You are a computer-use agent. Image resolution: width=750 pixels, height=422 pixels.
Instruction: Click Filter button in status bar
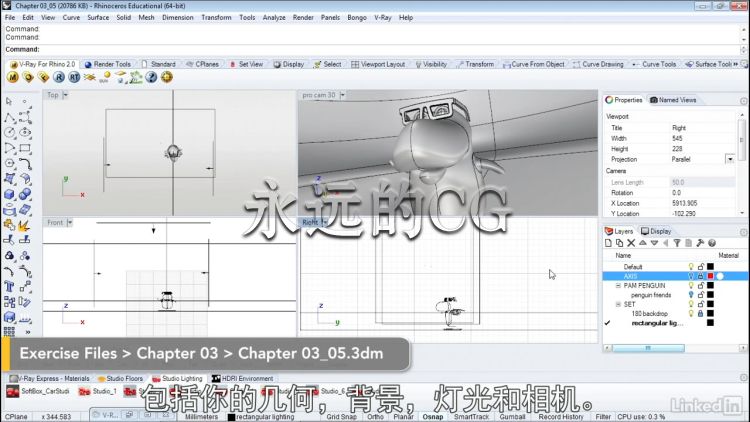(603, 417)
